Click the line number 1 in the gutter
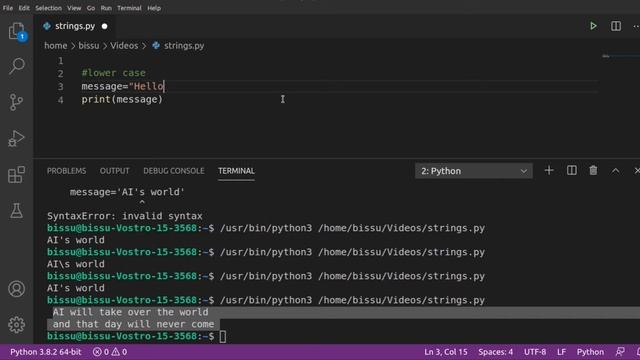The image size is (640, 360). (x=60, y=61)
